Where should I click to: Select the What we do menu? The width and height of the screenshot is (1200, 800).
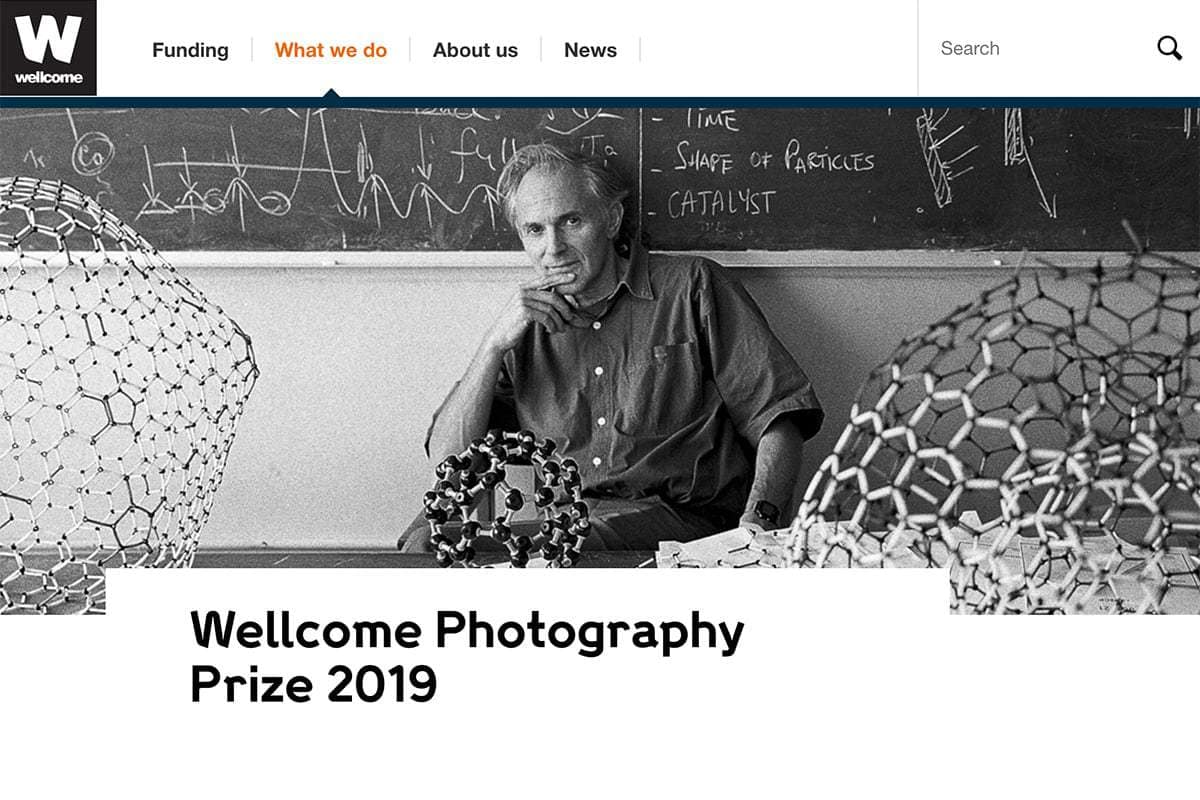click(x=330, y=50)
